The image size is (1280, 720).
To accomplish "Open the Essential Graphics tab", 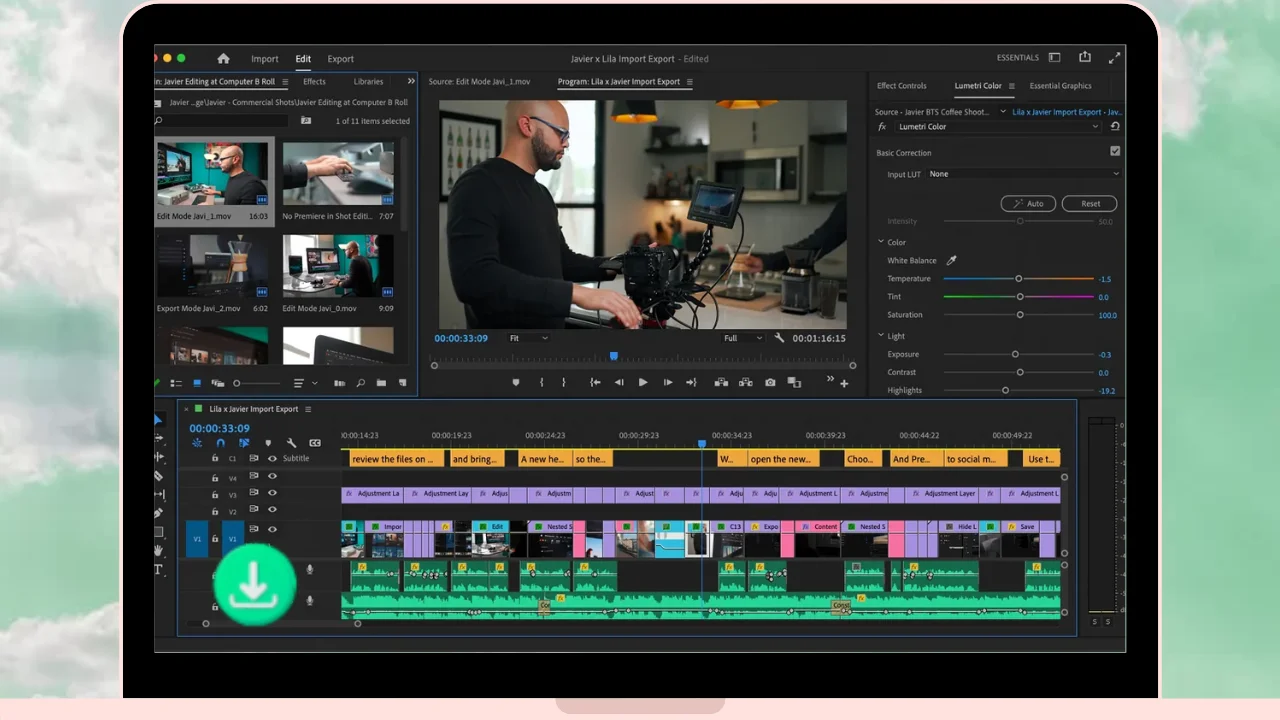I will [1060, 86].
